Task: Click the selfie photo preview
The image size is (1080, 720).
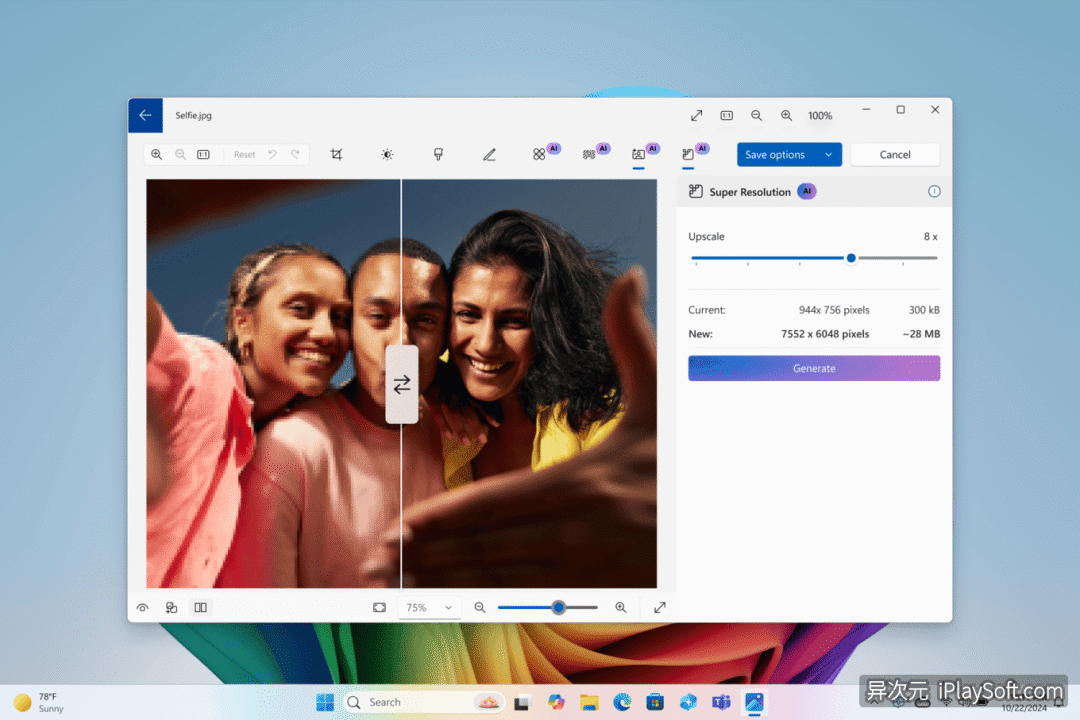Action: point(401,383)
